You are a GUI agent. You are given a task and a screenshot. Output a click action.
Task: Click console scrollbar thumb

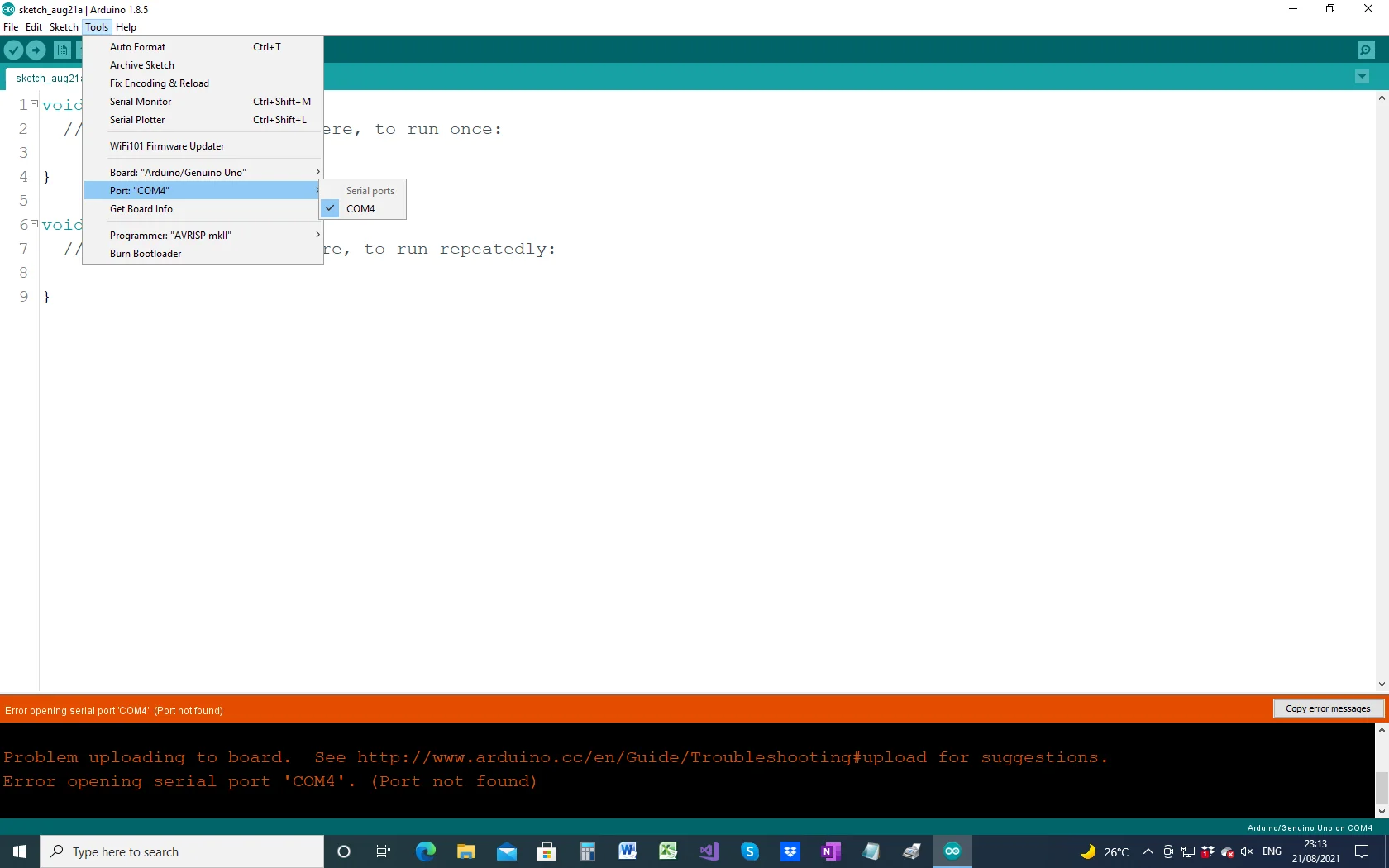[x=1382, y=788]
